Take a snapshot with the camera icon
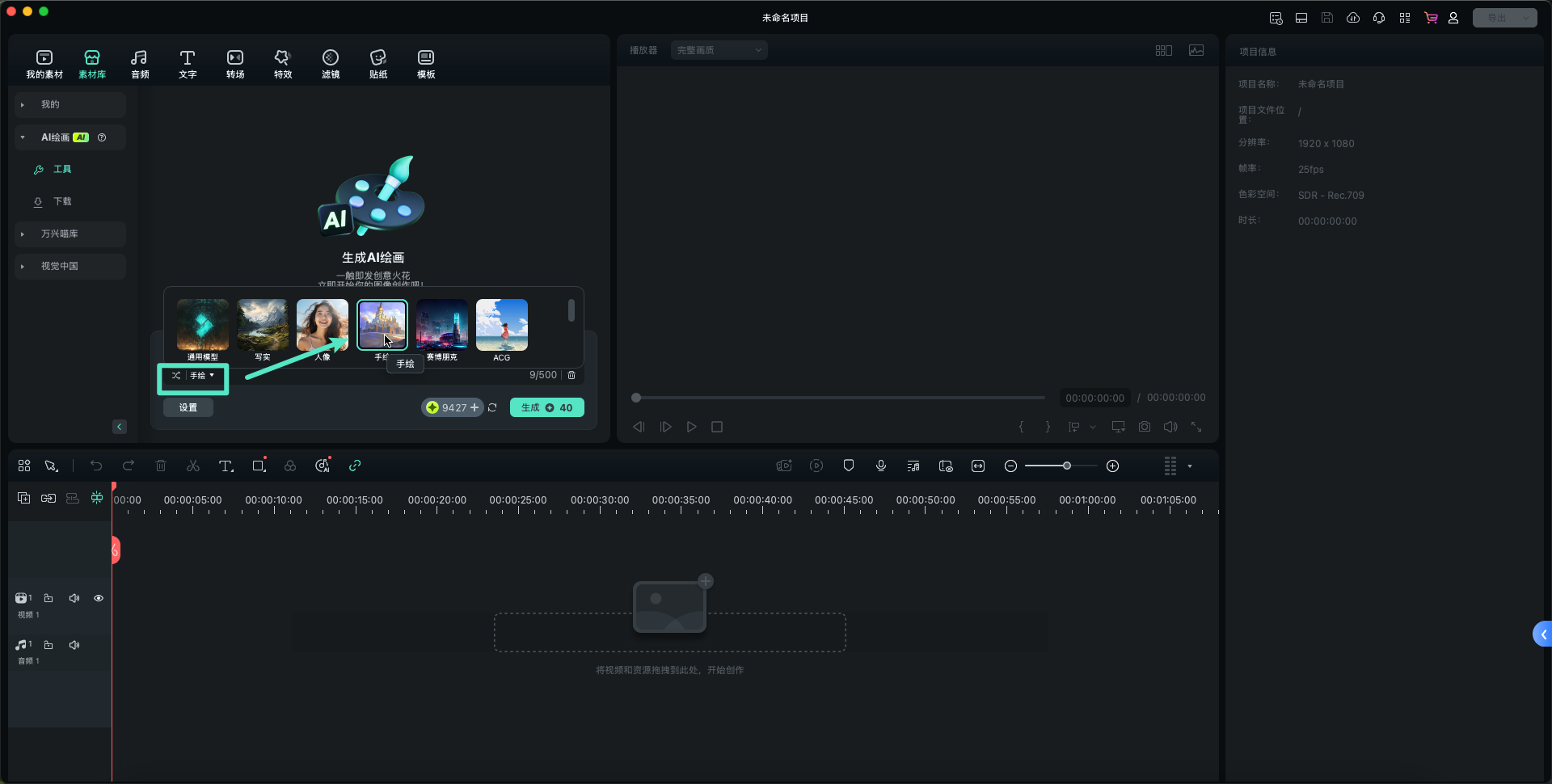Viewport: 1552px width, 784px height. coord(1145,427)
